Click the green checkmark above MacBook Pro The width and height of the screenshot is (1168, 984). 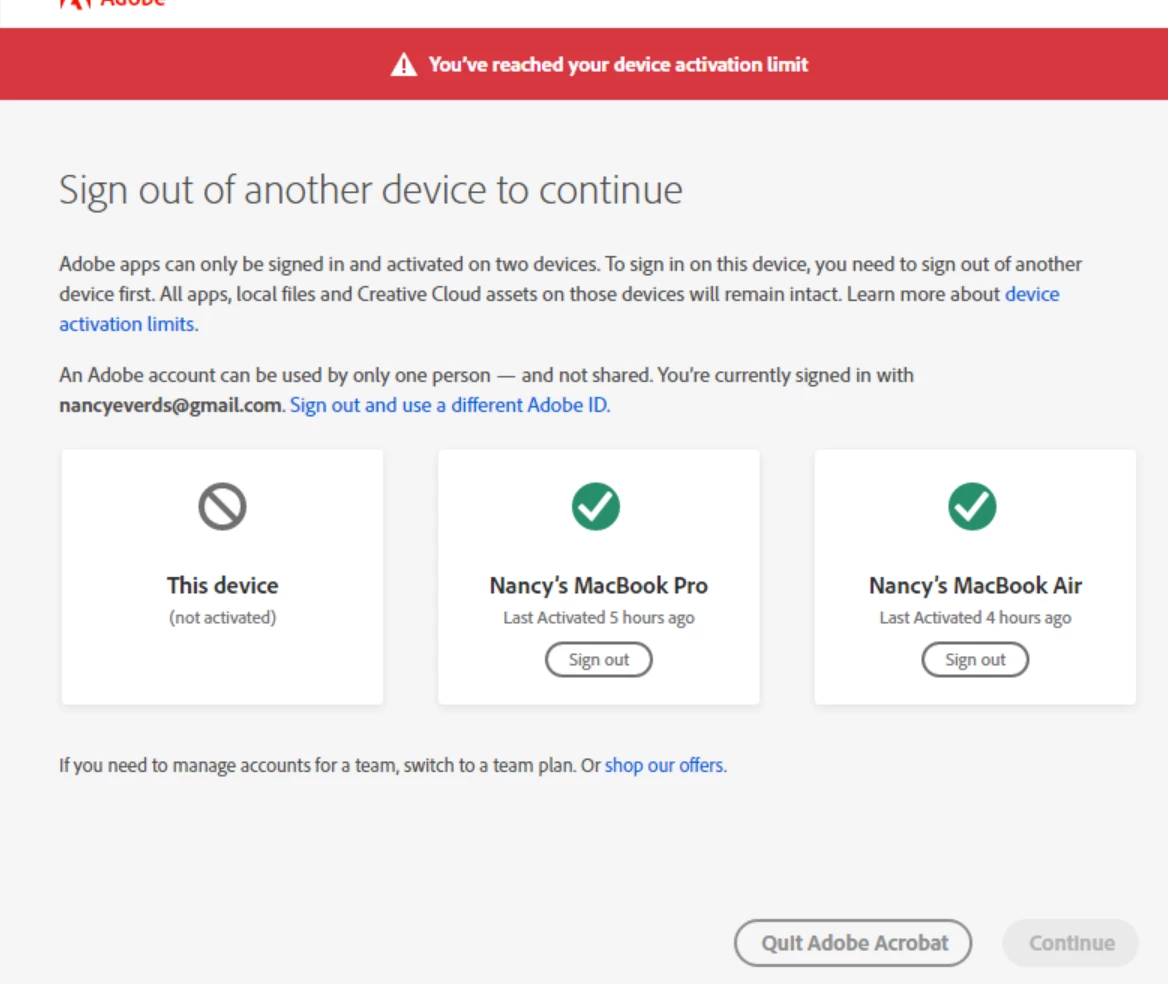point(596,507)
